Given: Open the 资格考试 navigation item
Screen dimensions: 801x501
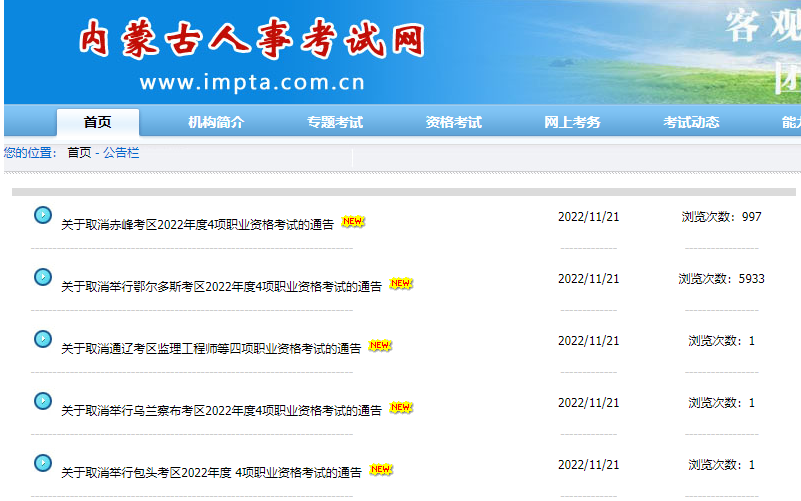Looking at the screenshot, I should [x=454, y=122].
